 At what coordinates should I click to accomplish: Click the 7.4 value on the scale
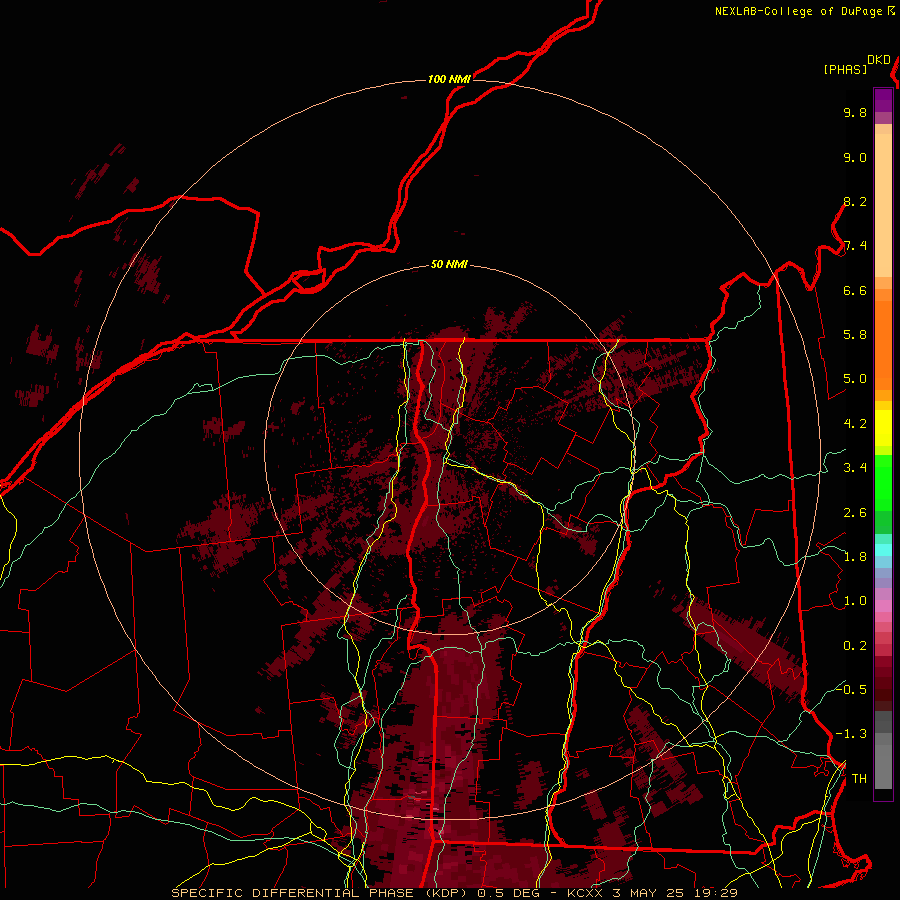click(855, 246)
